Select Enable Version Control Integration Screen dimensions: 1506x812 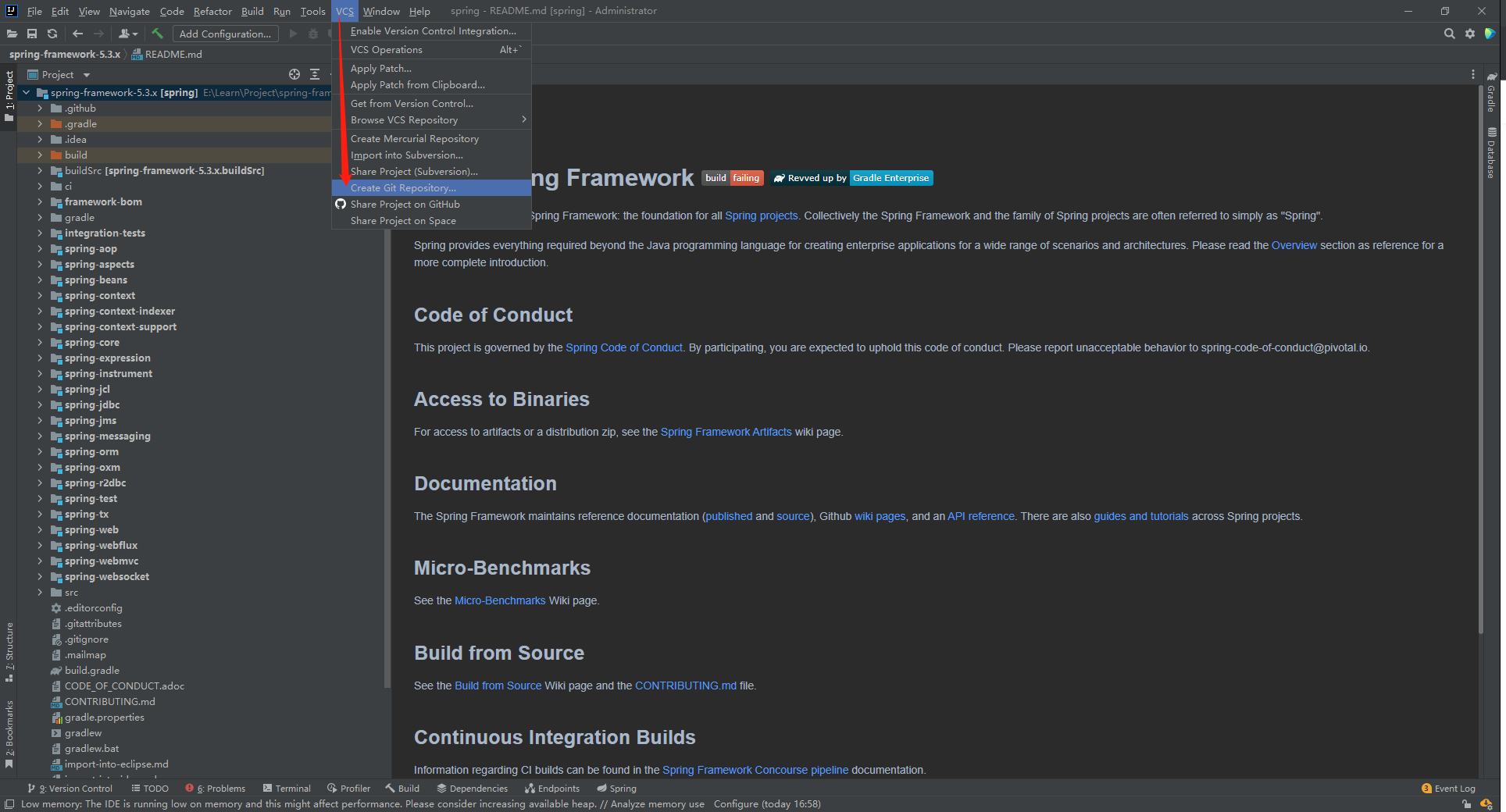[x=431, y=30]
